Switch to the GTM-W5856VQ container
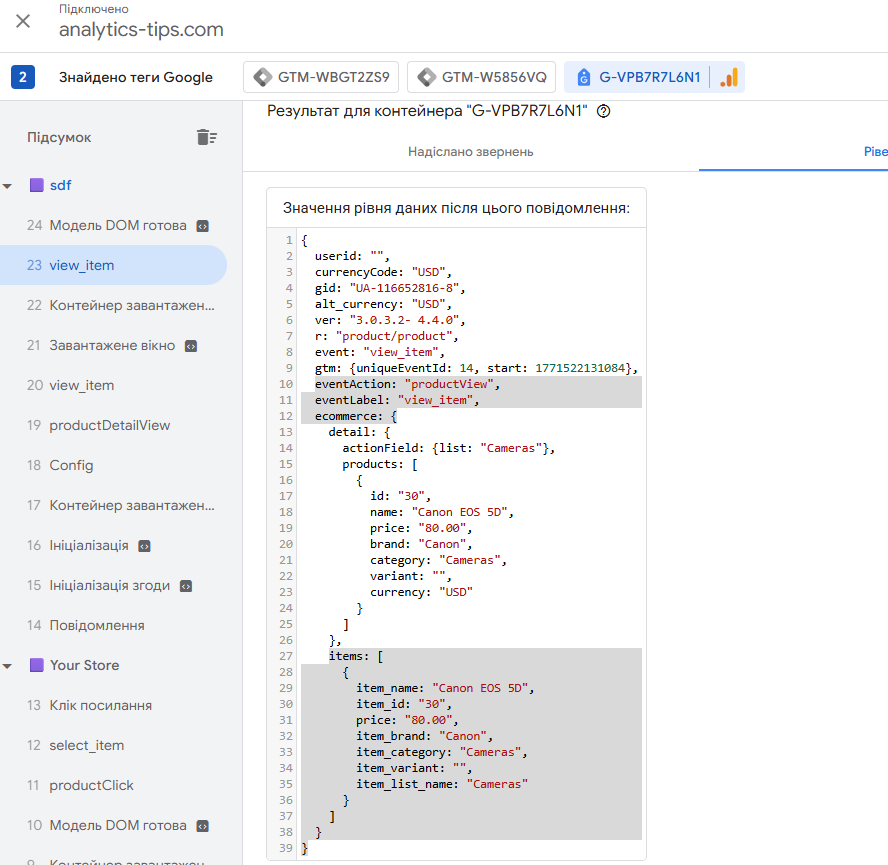This screenshot has width=888, height=865. (x=483, y=77)
